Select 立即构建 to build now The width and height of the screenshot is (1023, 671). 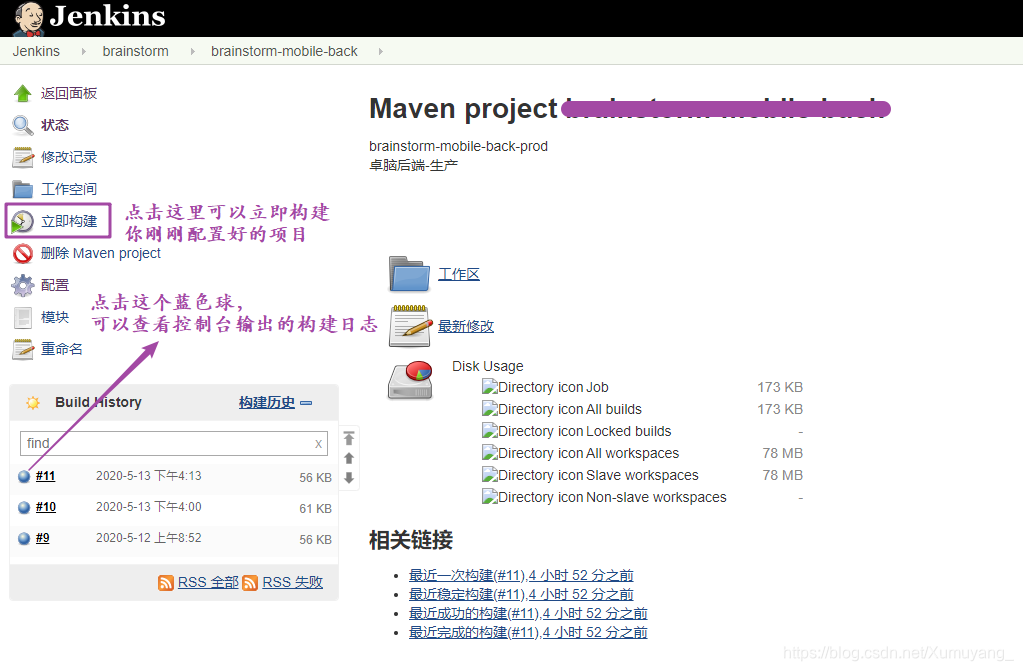(x=69, y=221)
